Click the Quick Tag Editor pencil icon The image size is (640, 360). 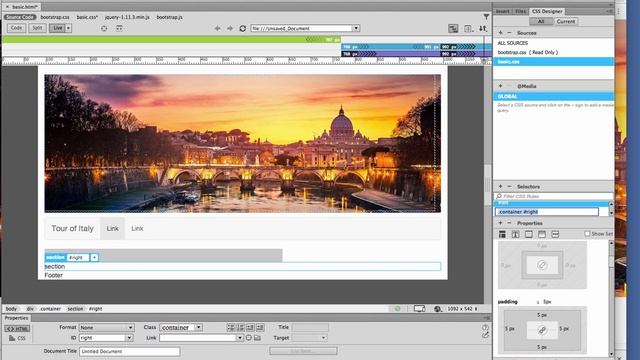click(x=485, y=336)
